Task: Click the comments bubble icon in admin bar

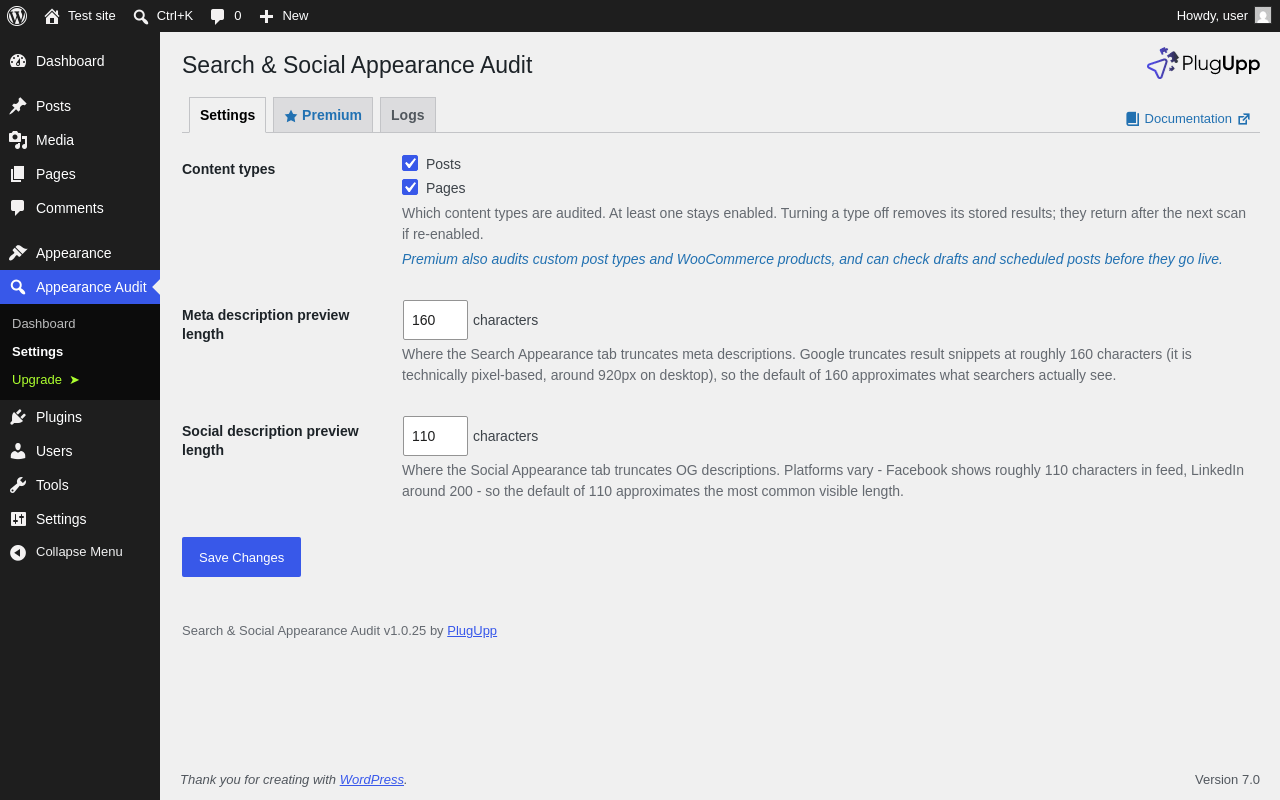Action: coord(217,16)
